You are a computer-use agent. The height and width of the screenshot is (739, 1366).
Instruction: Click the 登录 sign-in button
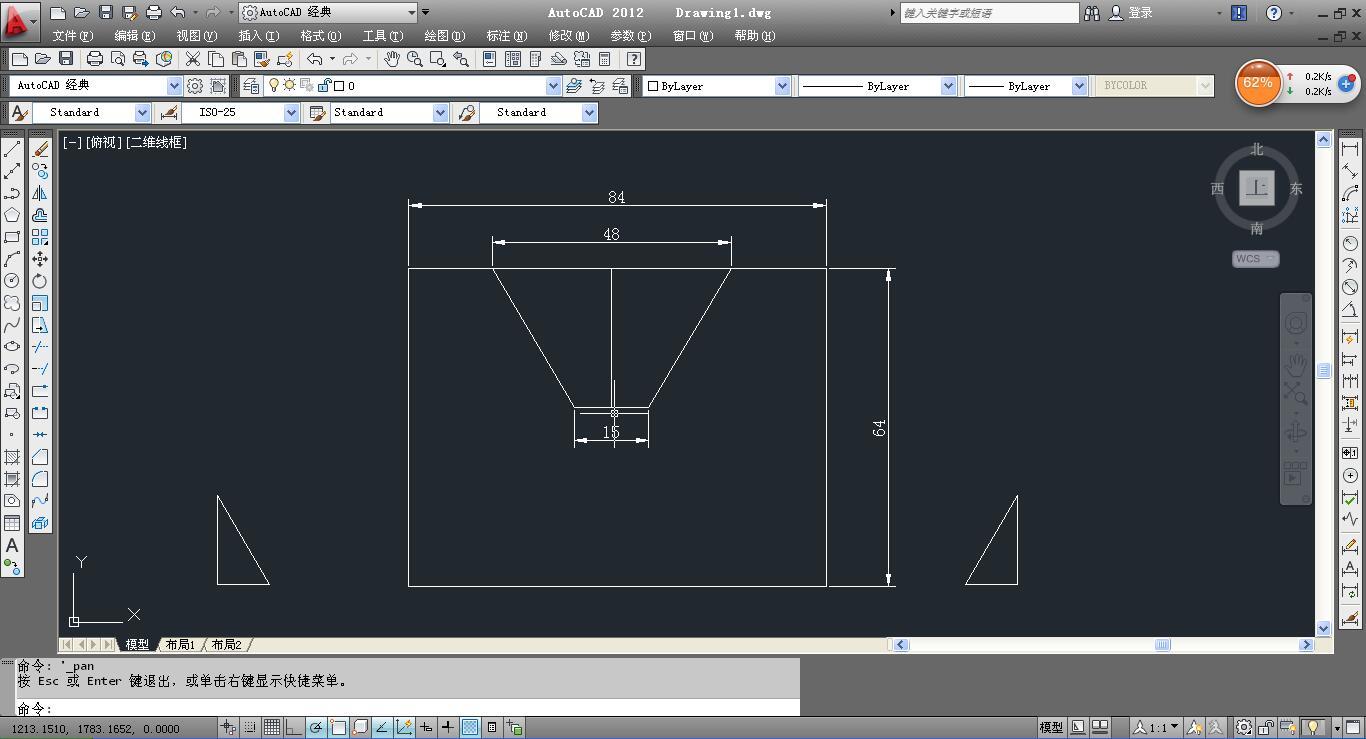tap(1140, 13)
